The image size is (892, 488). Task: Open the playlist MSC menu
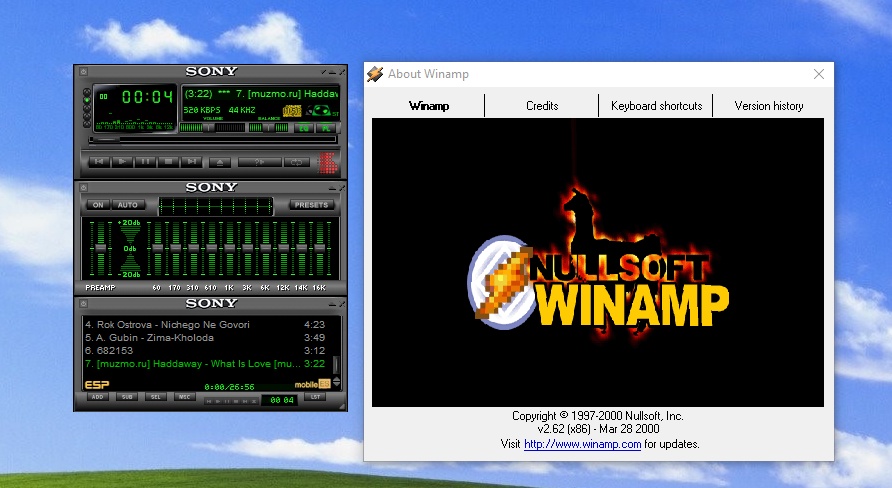coord(185,397)
